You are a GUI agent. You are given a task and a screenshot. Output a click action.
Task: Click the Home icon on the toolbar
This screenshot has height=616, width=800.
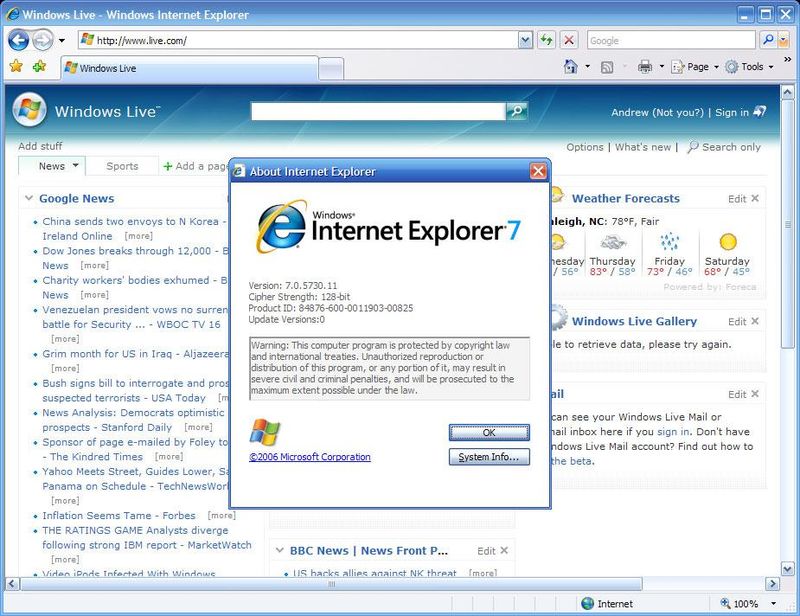click(x=571, y=66)
